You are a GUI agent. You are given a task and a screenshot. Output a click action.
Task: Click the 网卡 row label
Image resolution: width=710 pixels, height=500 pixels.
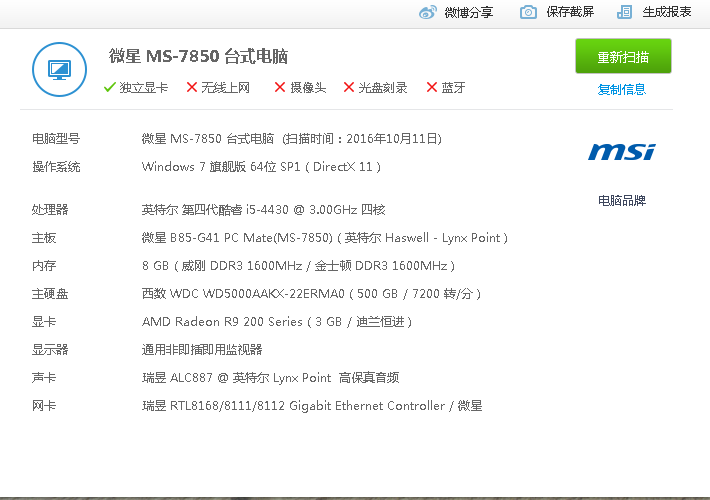point(44,406)
